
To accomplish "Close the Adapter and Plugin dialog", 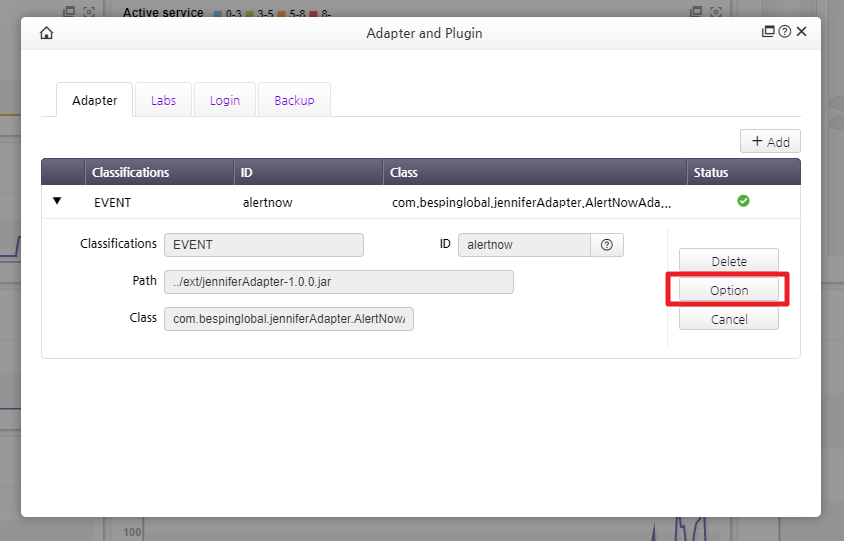I will [802, 32].
